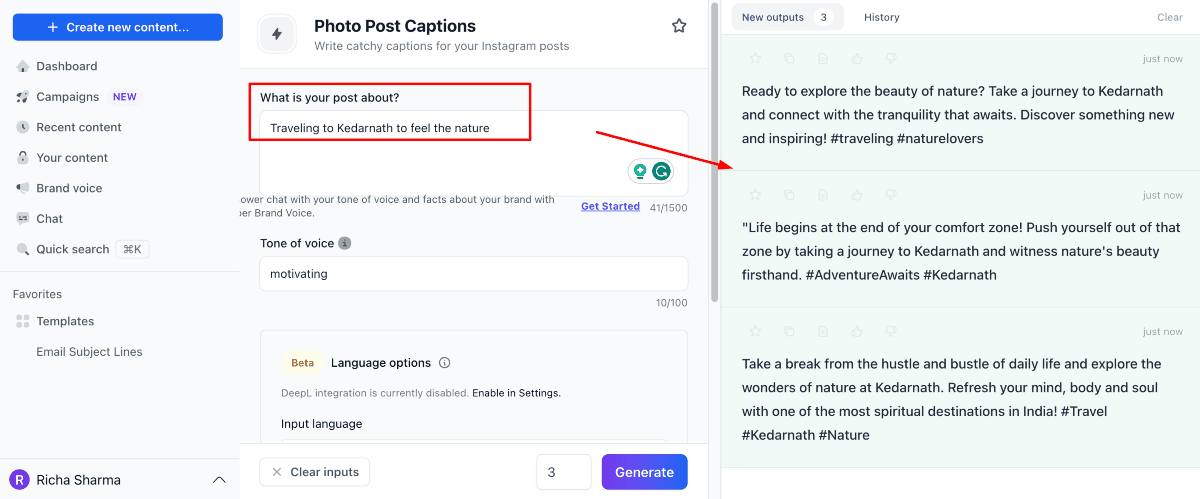Click Language options info icon

445,363
